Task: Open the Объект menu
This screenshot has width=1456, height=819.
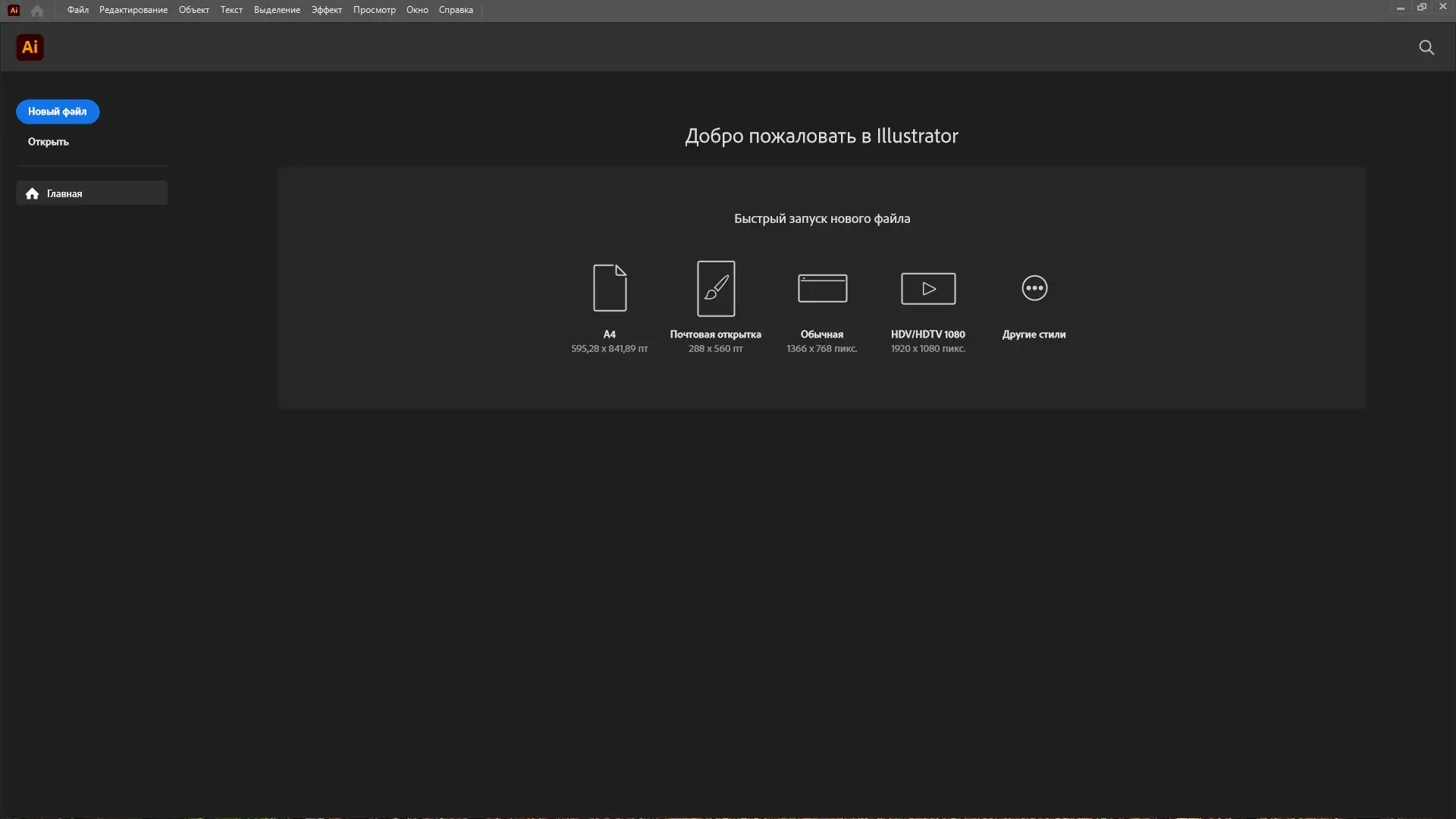Action: 193,10
